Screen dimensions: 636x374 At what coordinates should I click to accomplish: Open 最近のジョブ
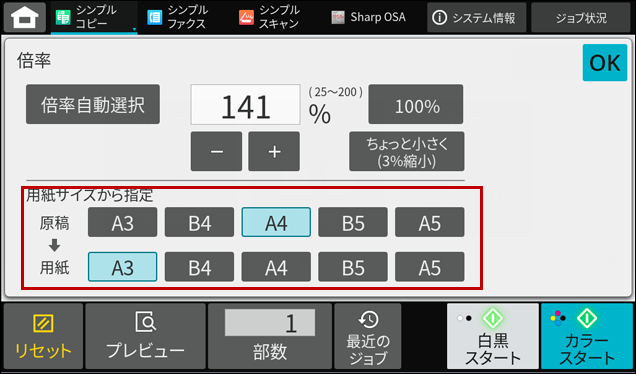tap(367, 336)
